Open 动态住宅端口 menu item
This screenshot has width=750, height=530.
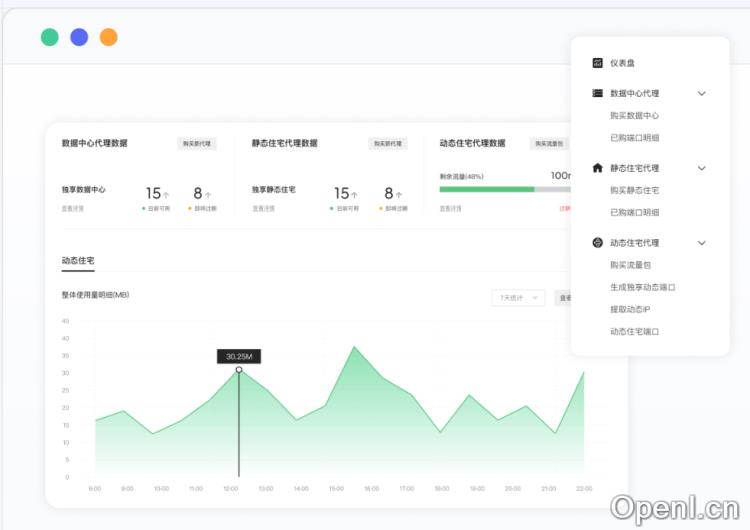634,331
